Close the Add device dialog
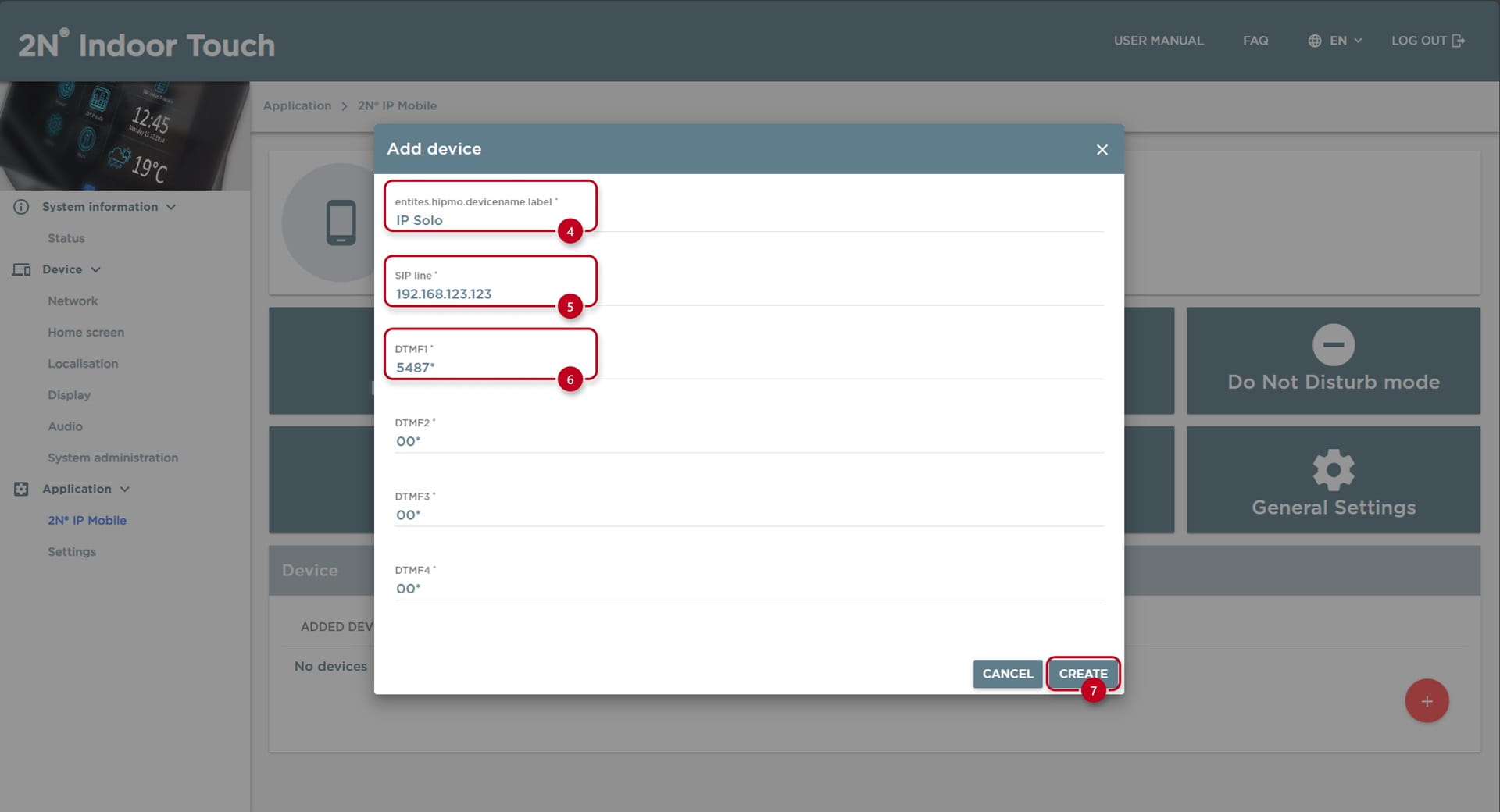This screenshot has height=812, width=1500. [1102, 149]
